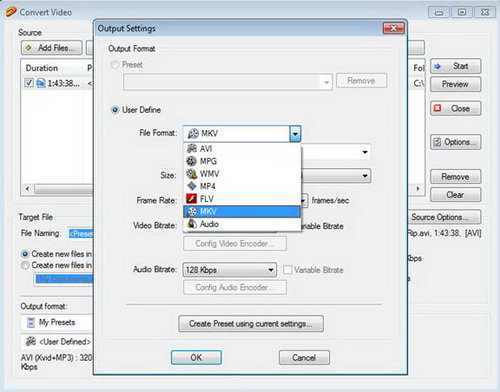Open the dropdown below File Format

click(x=365, y=152)
